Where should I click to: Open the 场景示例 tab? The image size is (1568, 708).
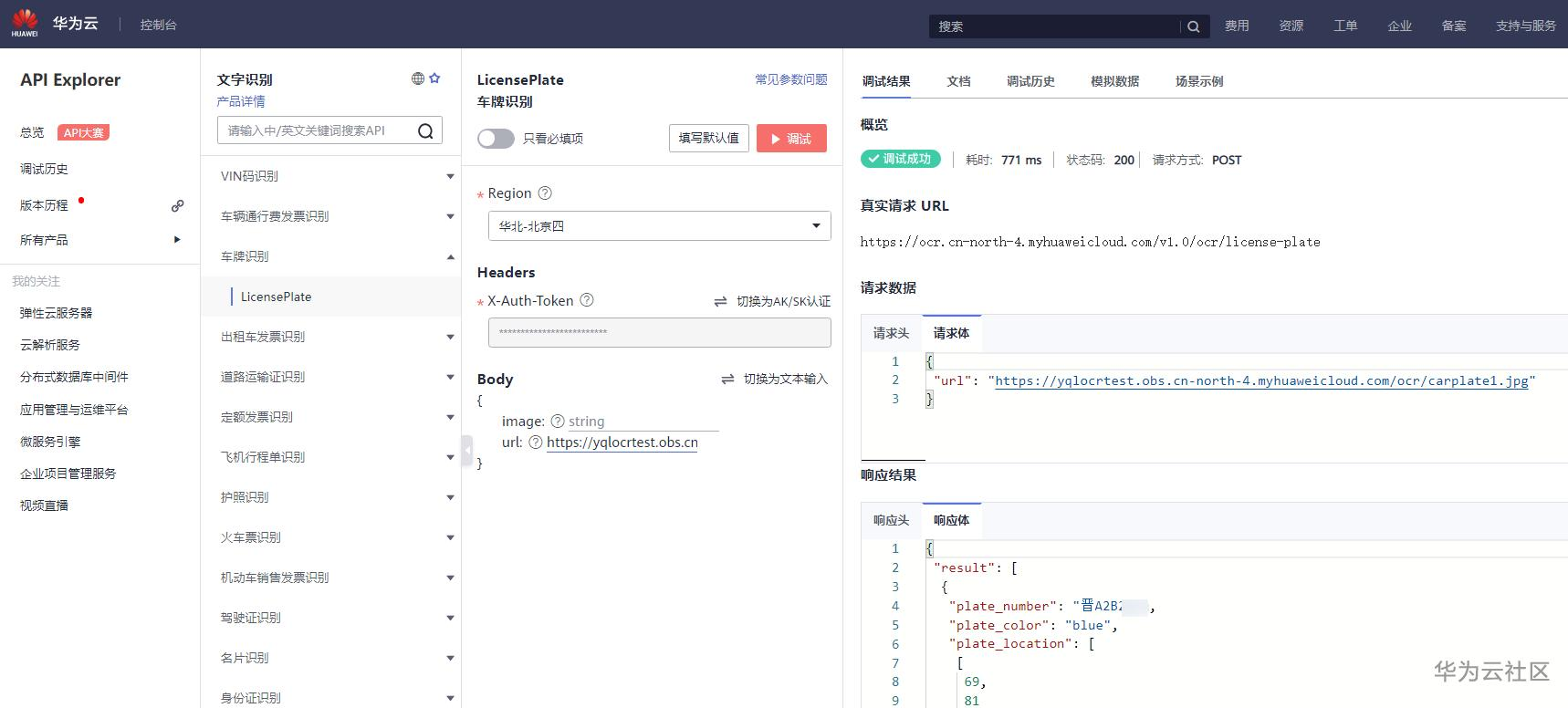(x=1199, y=81)
